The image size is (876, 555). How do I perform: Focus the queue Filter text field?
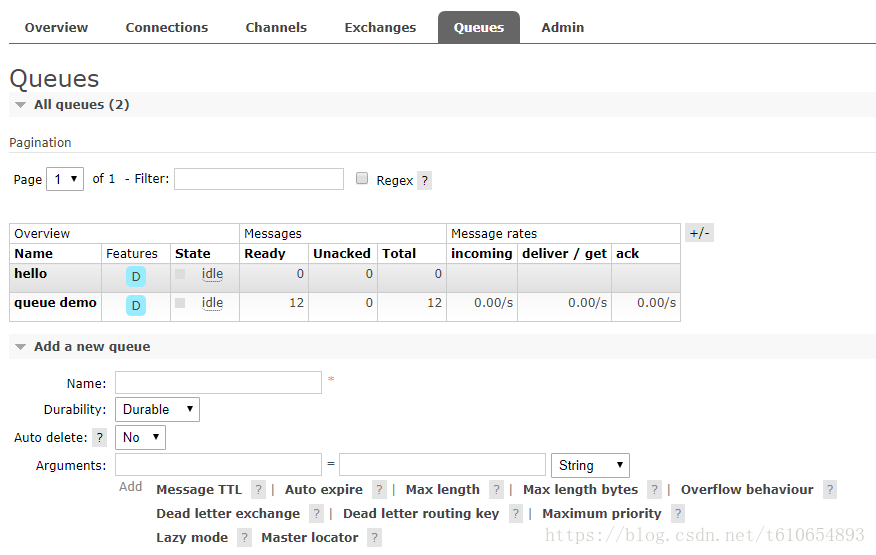259,179
